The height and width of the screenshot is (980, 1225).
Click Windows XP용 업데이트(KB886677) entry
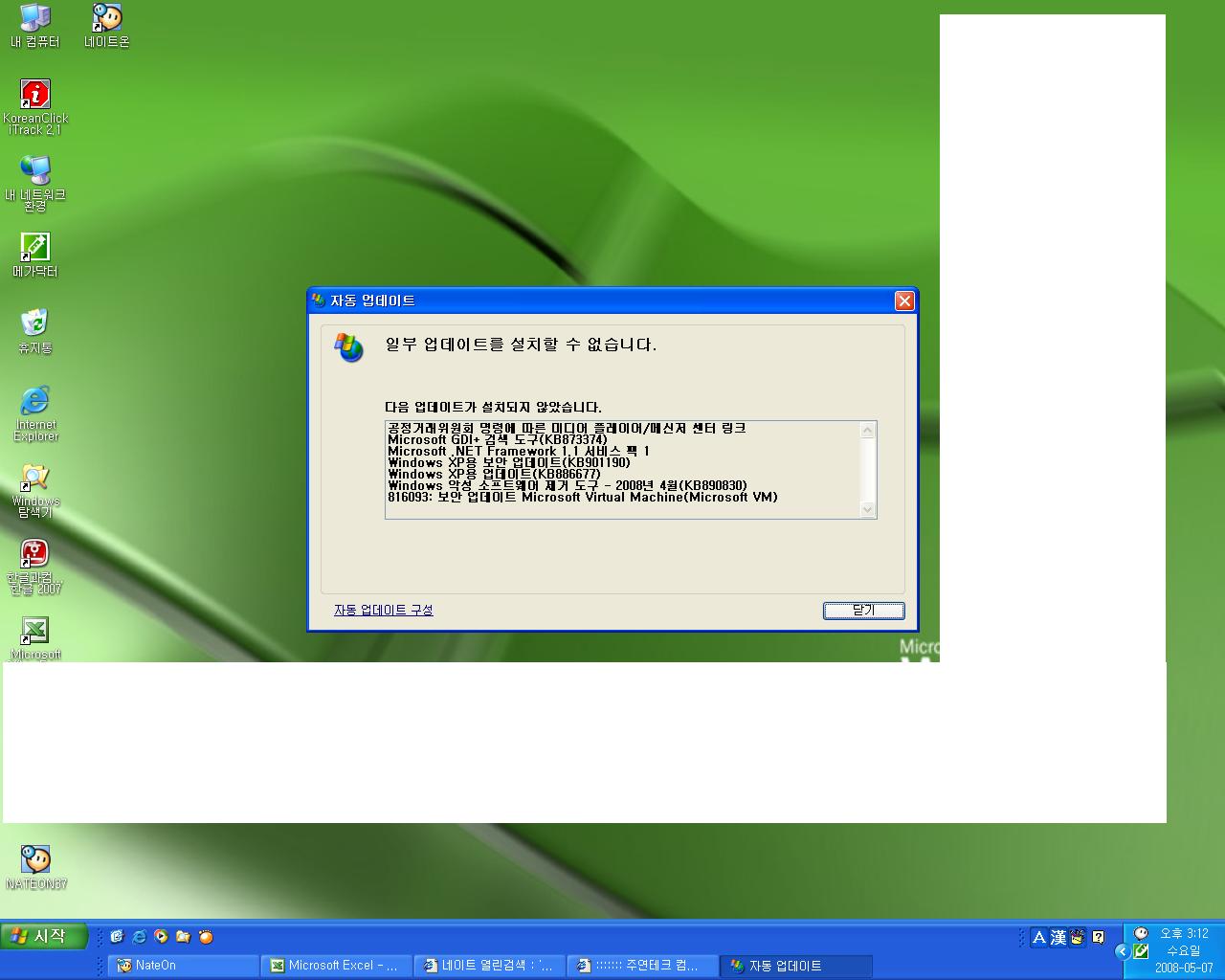point(494,475)
